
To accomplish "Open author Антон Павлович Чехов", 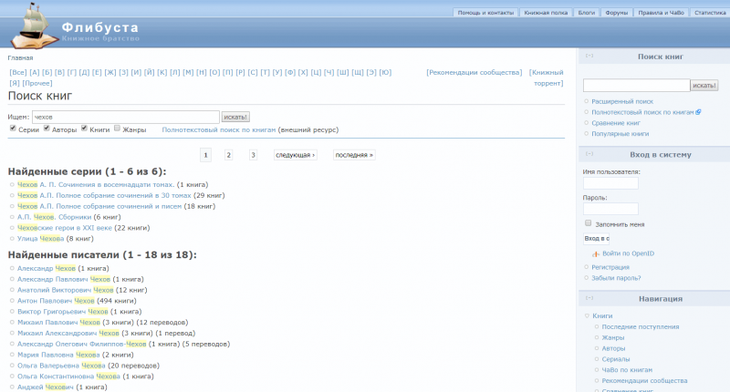I will pos(56,301).
